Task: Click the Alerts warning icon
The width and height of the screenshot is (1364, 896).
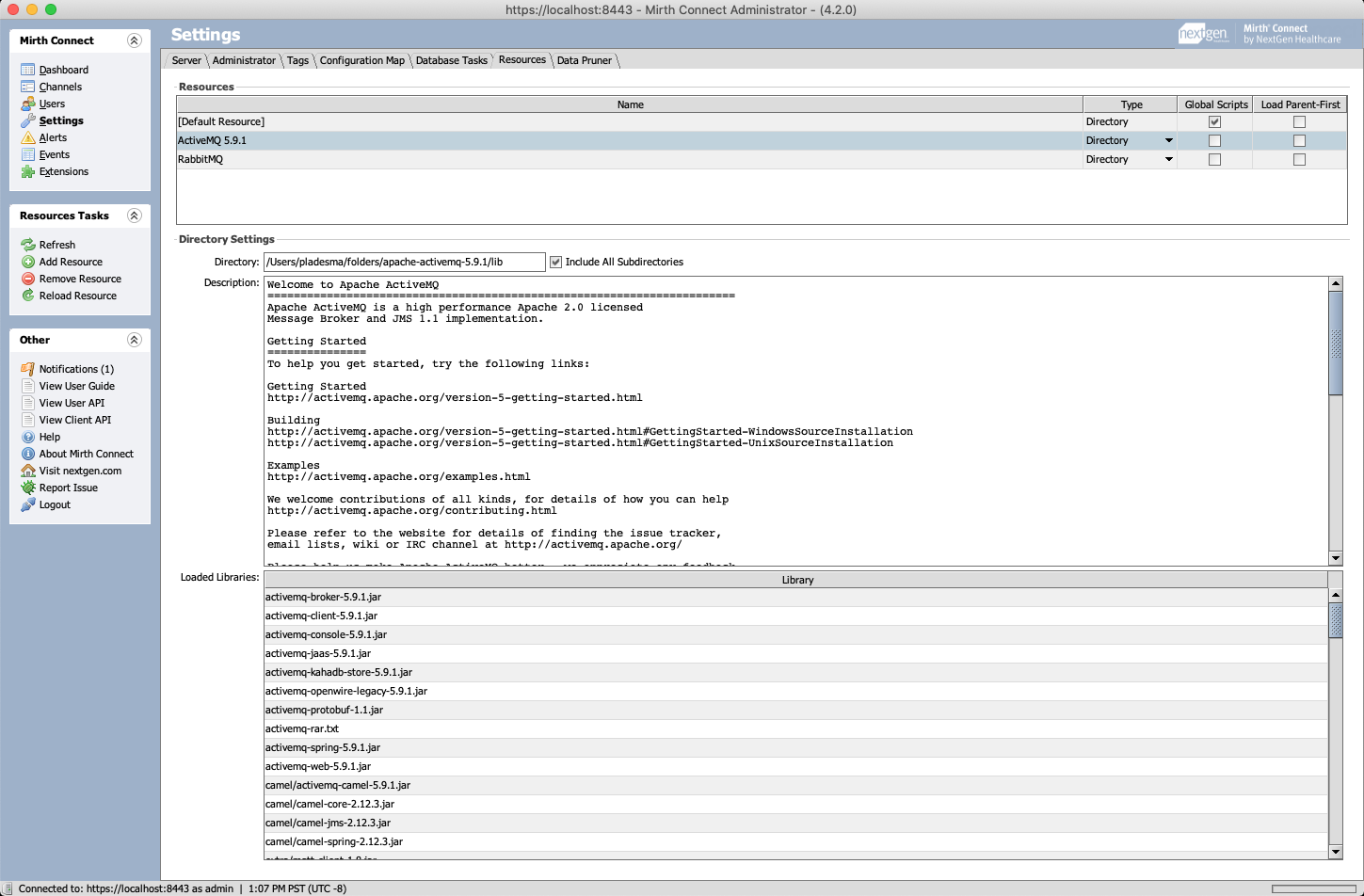Action: [28, 137]
